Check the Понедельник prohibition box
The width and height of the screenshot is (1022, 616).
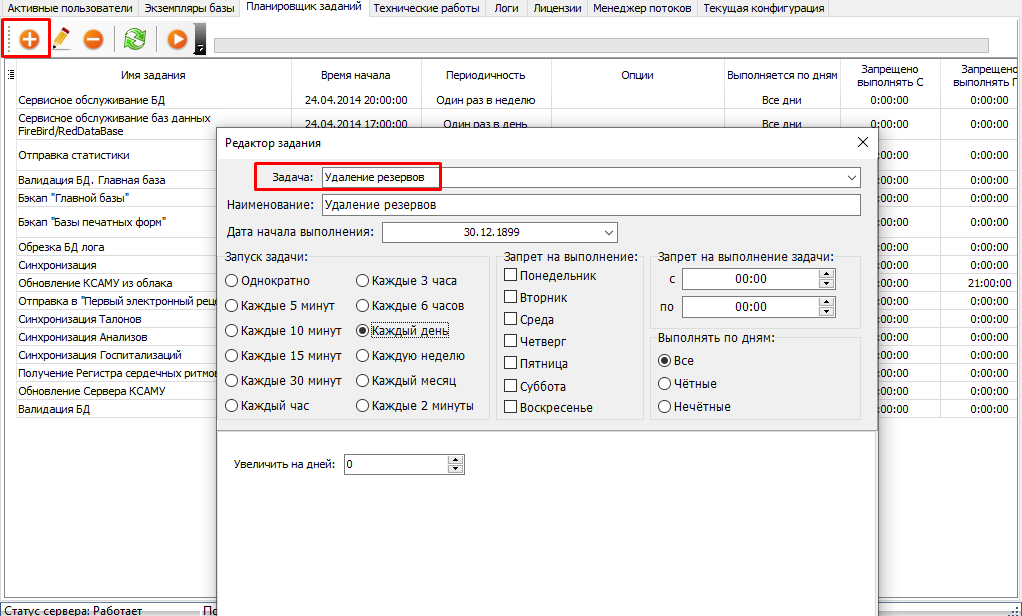(x=511, y=275)
